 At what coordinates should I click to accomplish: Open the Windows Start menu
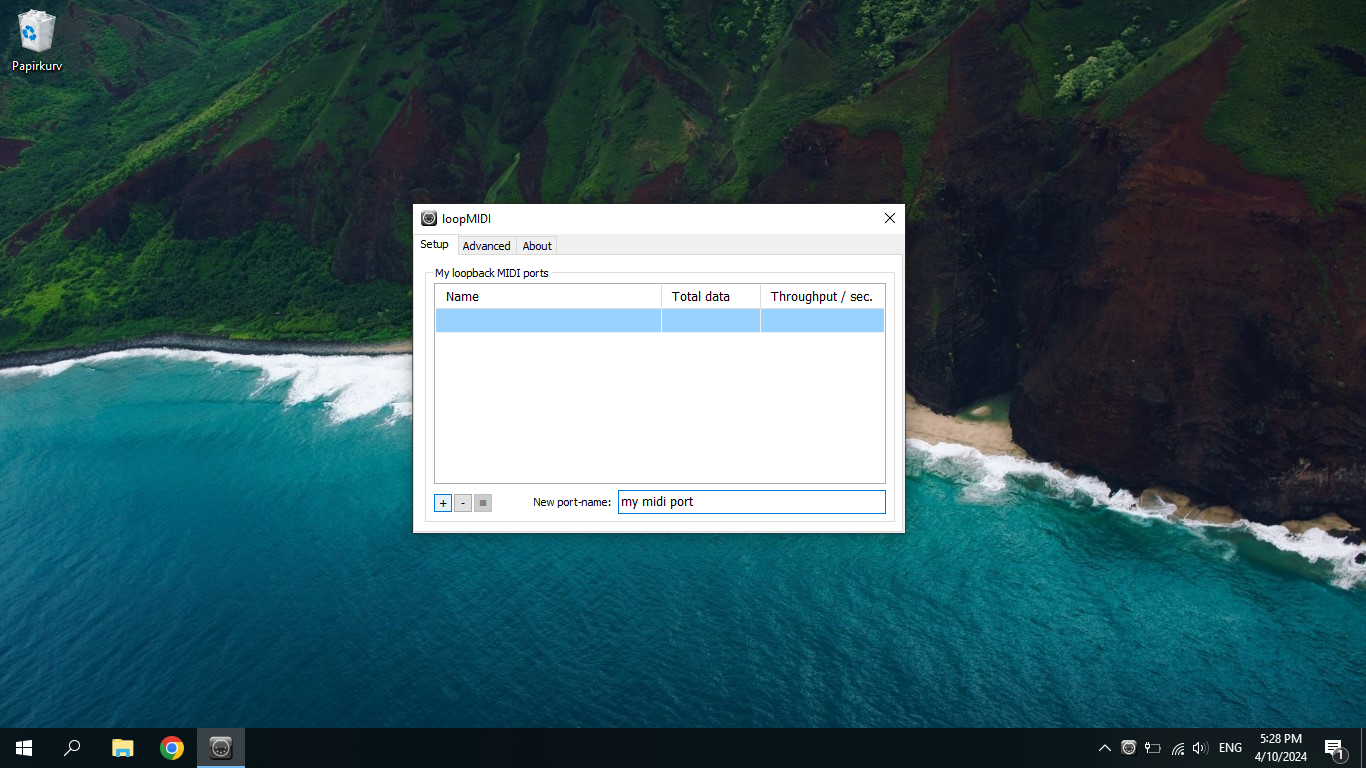pos(24,748)
